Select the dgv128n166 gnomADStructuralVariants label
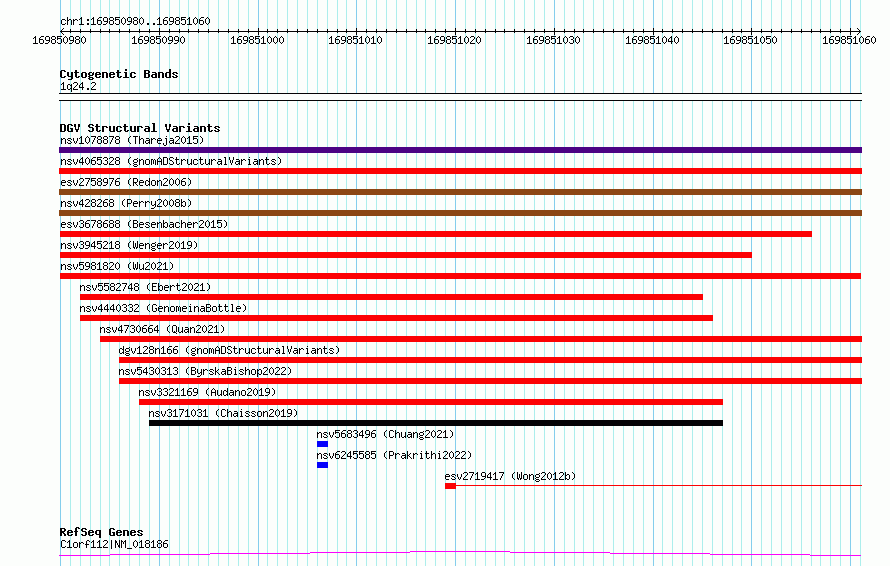 [x=229, y=350]
